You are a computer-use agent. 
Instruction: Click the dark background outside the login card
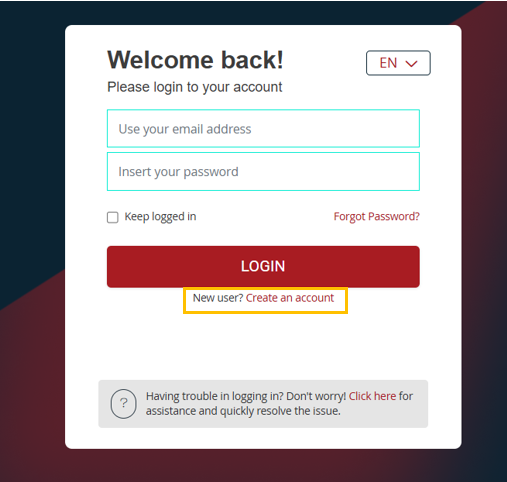coord(32,133)
